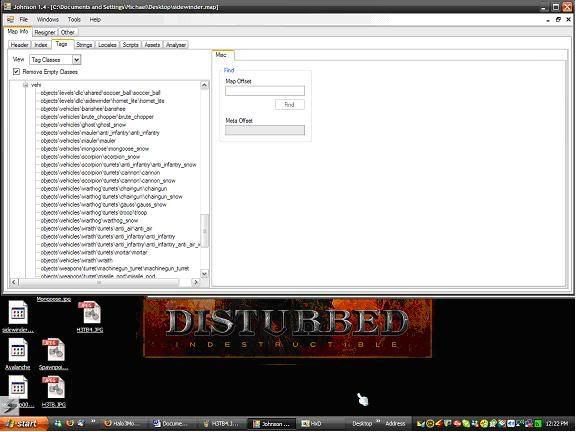The image size is (576, 432).
Task: Select the Tags tab
Action: pyautogui.click(x=62, y=44)
